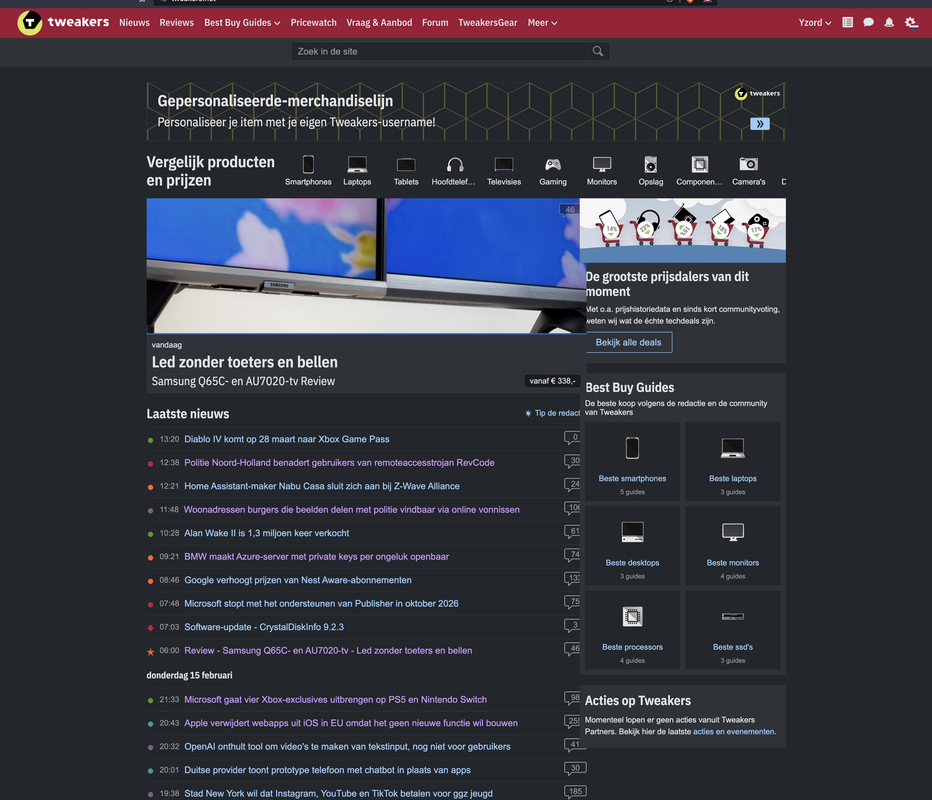Open Beste laptops guide tile

pyautogui.click(x=733, y=462)
